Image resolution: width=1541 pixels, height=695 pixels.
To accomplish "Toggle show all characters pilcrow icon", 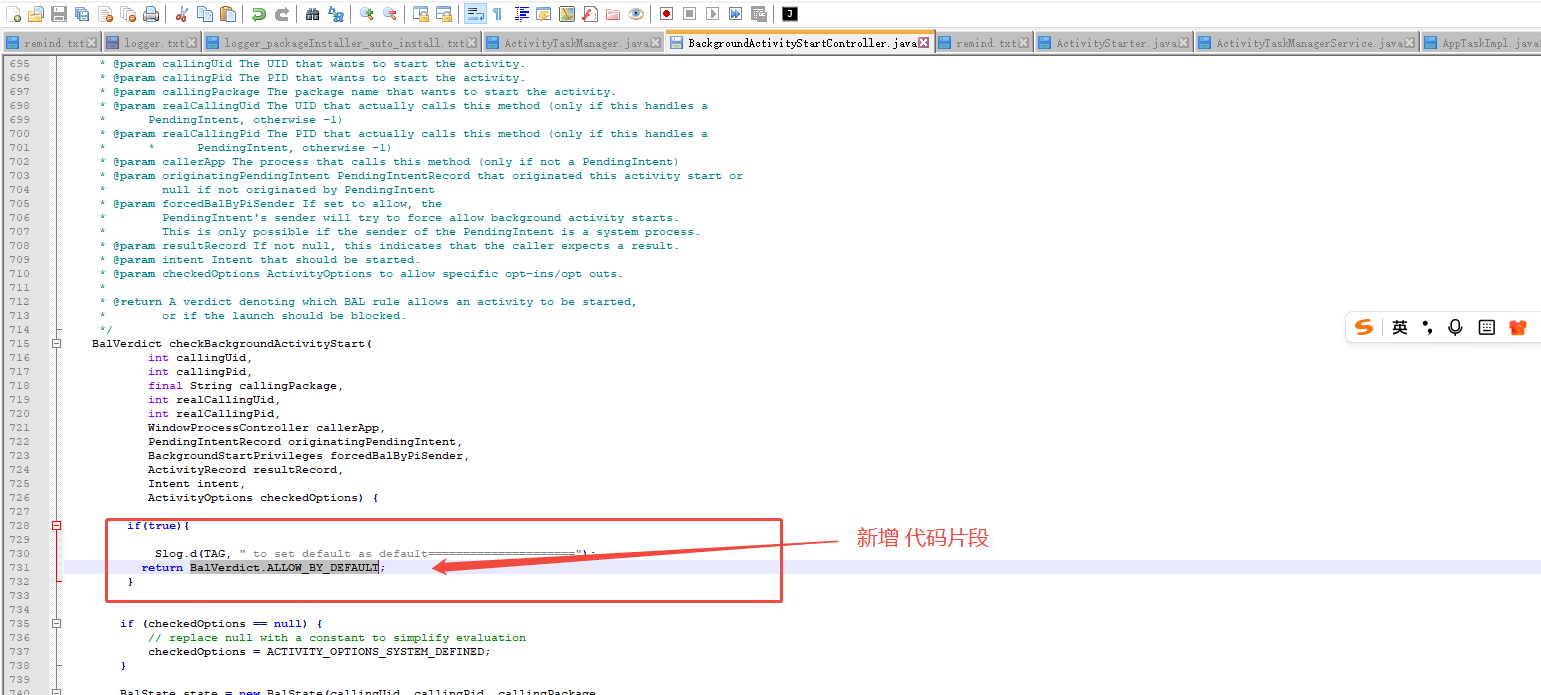I will click(x=497, y=14).
